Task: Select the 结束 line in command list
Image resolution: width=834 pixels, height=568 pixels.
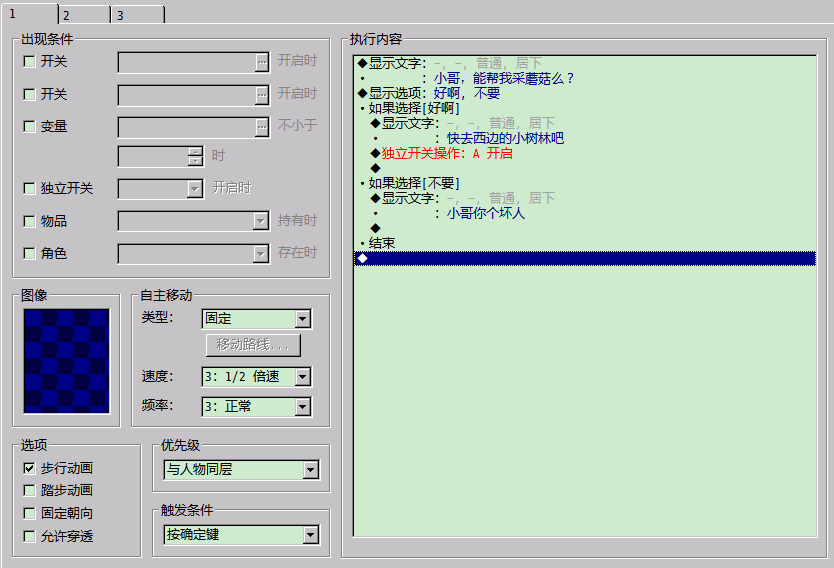Action: coord(585,243)
